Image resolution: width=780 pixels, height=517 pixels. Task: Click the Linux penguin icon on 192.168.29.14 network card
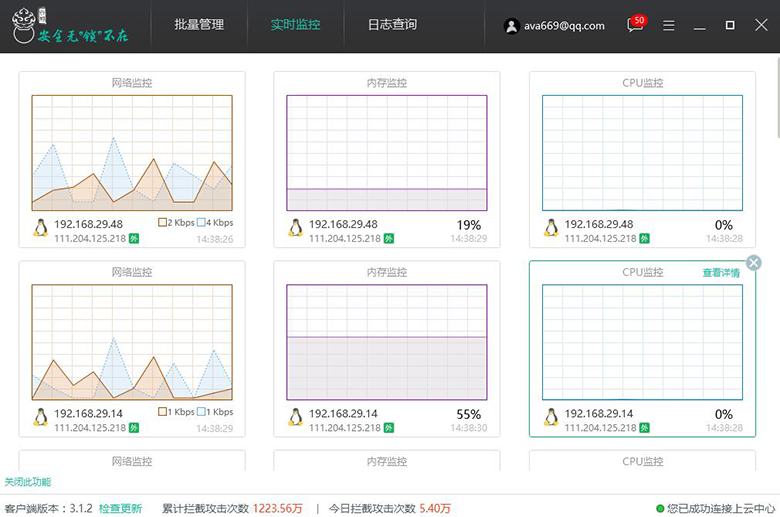41,417
